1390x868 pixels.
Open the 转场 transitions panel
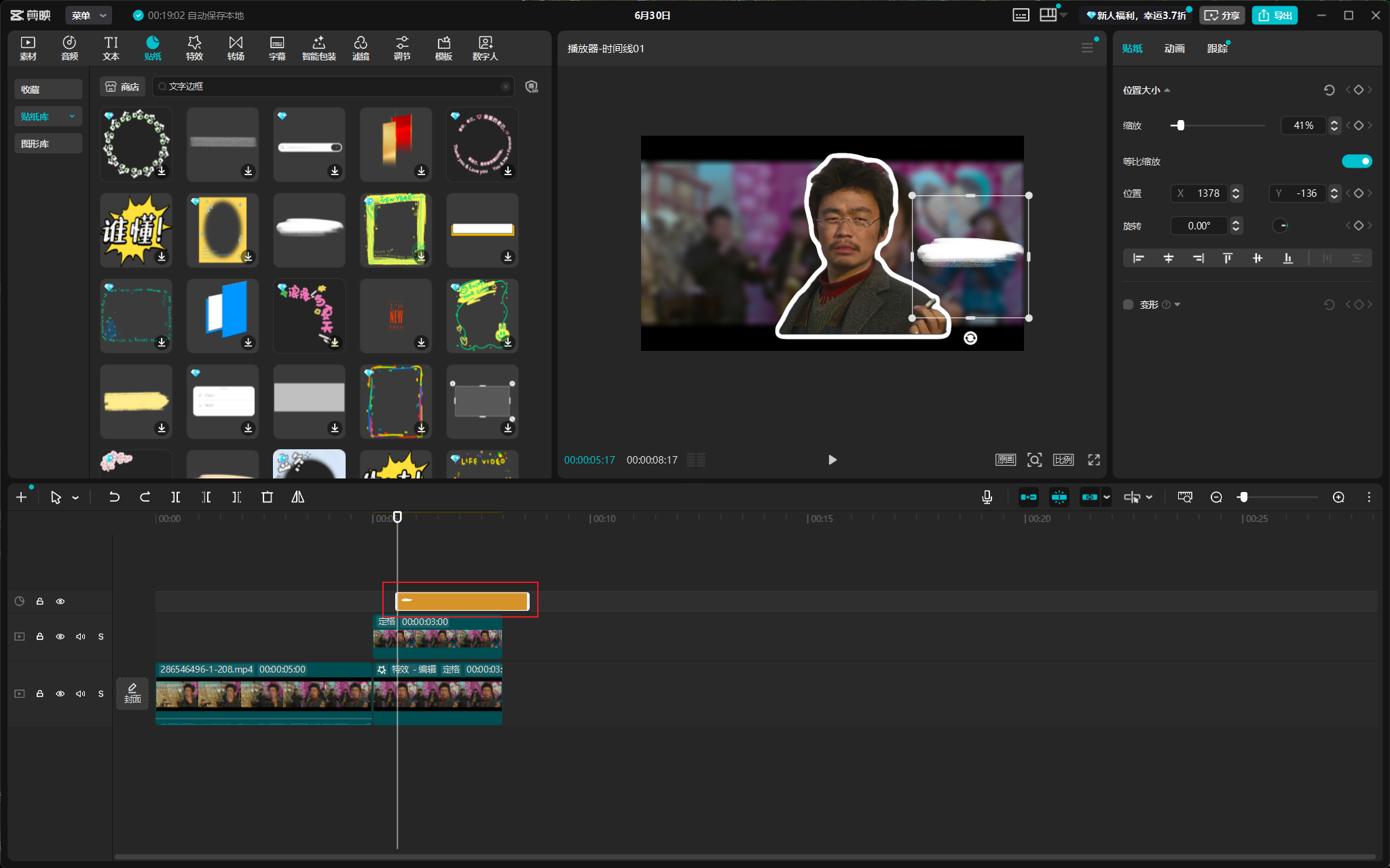236,48
